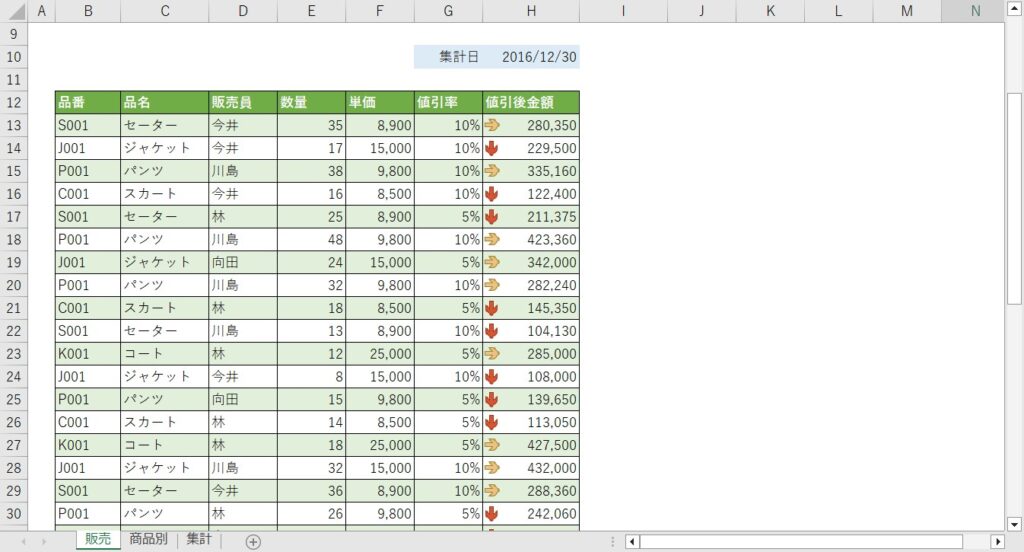This screenshot has width=1024, height=552.
Task: Select the 販売員 header cell
Action: [242, 102]
